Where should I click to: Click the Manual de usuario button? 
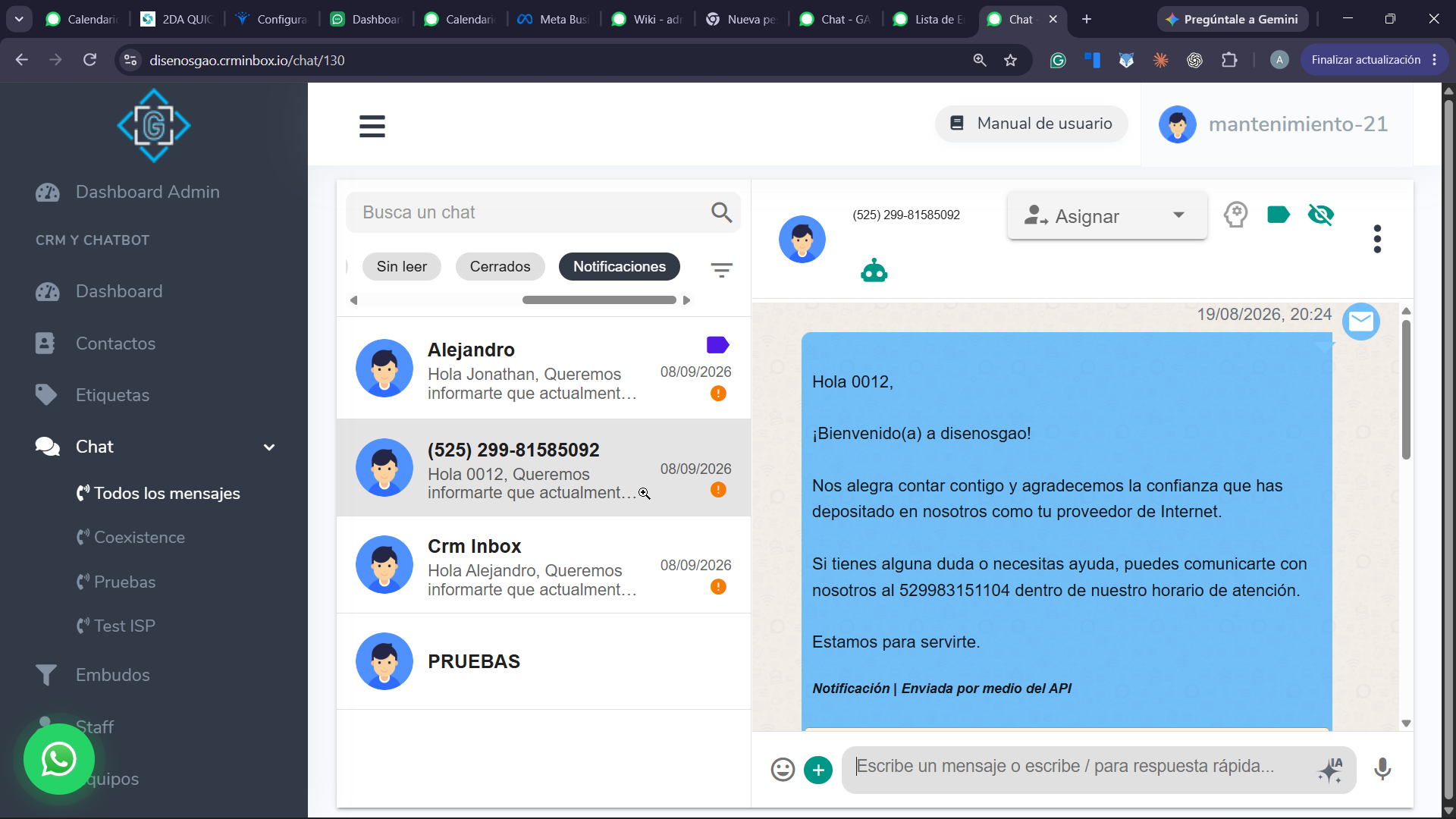pos(1031,124)
